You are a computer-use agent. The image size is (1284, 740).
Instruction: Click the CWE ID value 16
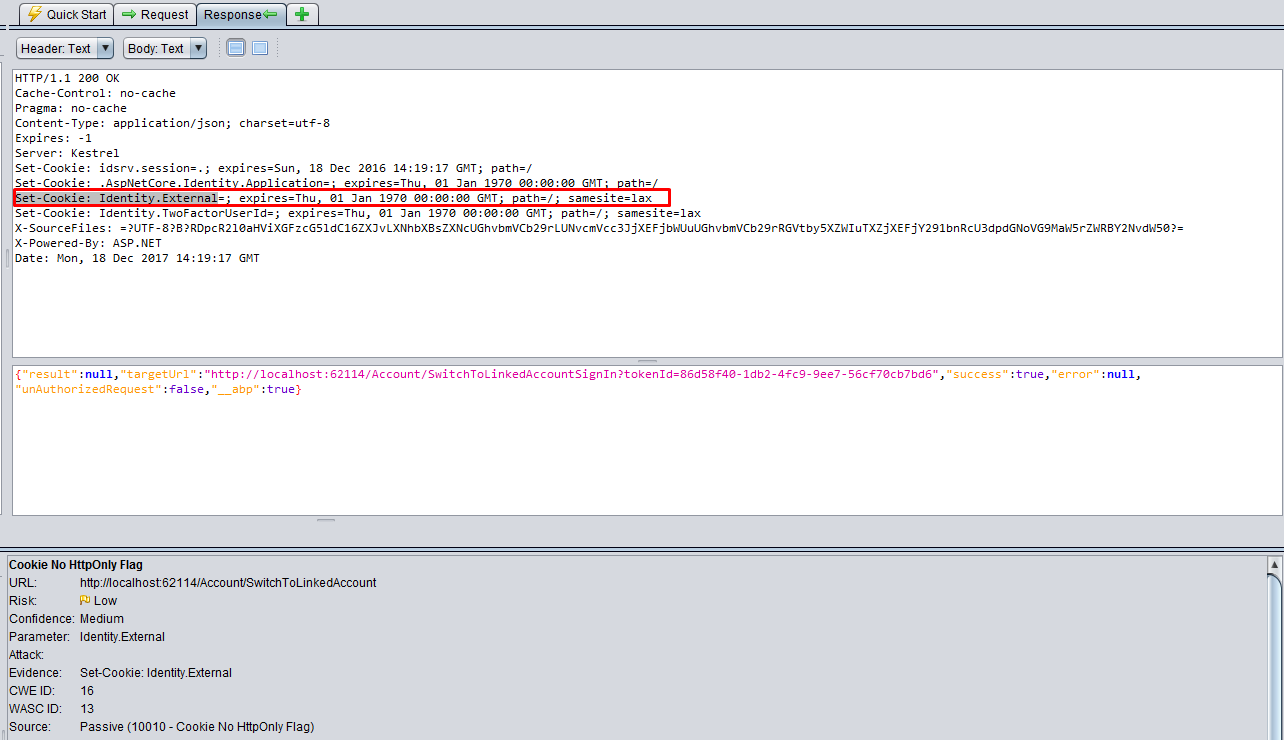(x=87, y=691)
